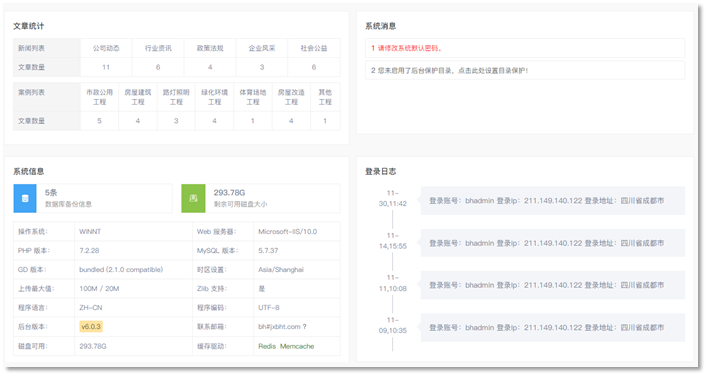This screenshot has width=707, height=376.
Task: Open the change default password warning message
Action: point(525,48)
